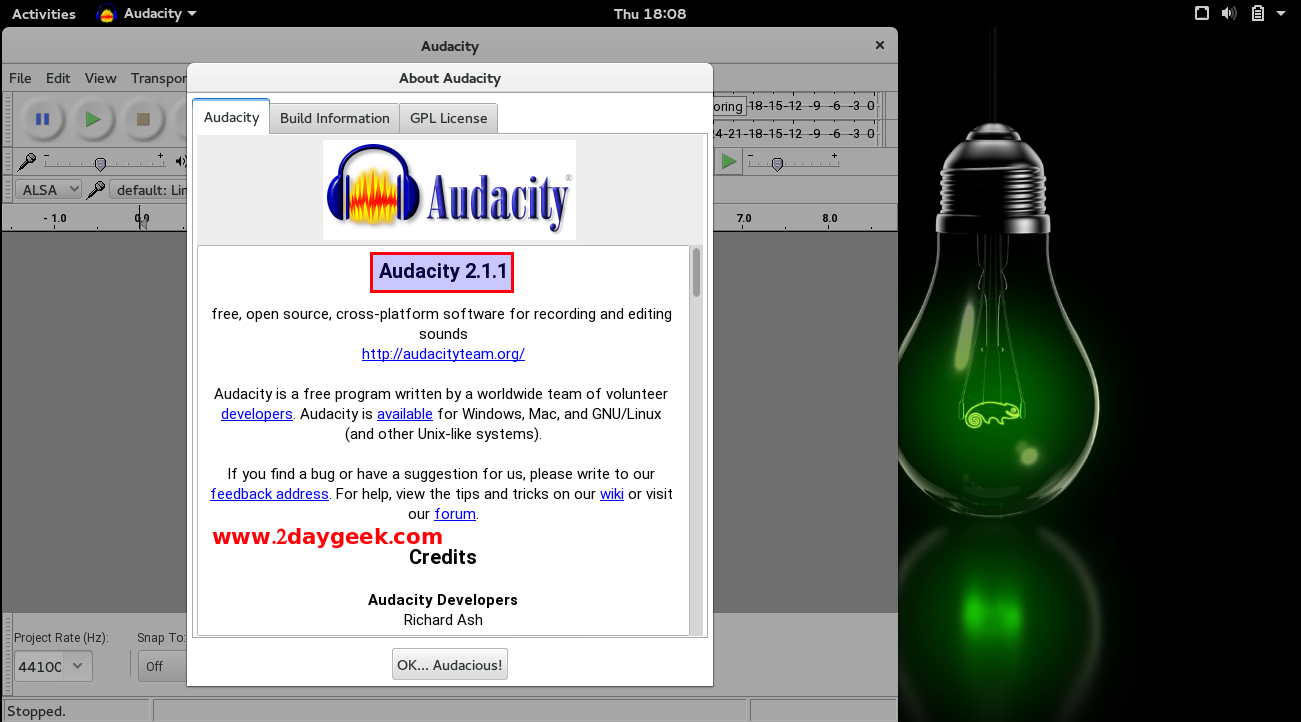Viewport: 1301px width, 722px height.
Task: Switch to the Build Information tab
Action: click(334, 118)
